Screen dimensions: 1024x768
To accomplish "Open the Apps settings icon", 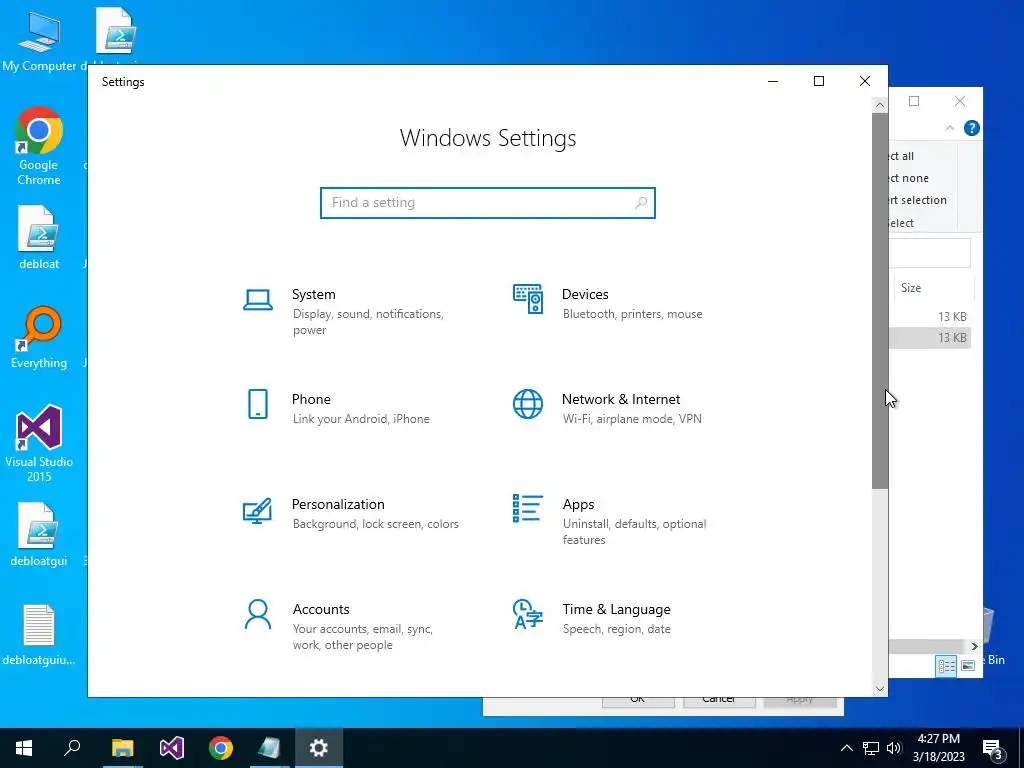I will click(x=528, y=509).
